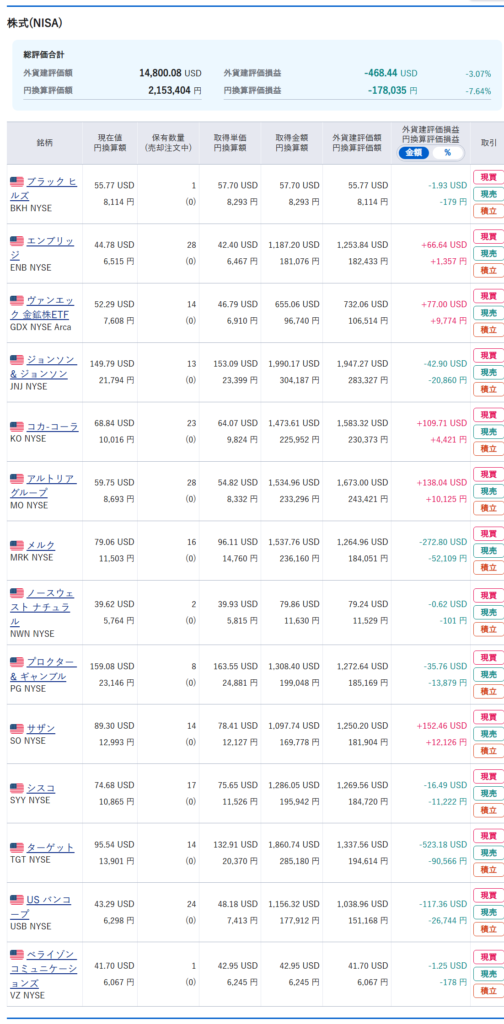This screenshot has height=1024, width=504.
Task: Click 現売 button for TGT ターゲット
Action: coord(488,852)
